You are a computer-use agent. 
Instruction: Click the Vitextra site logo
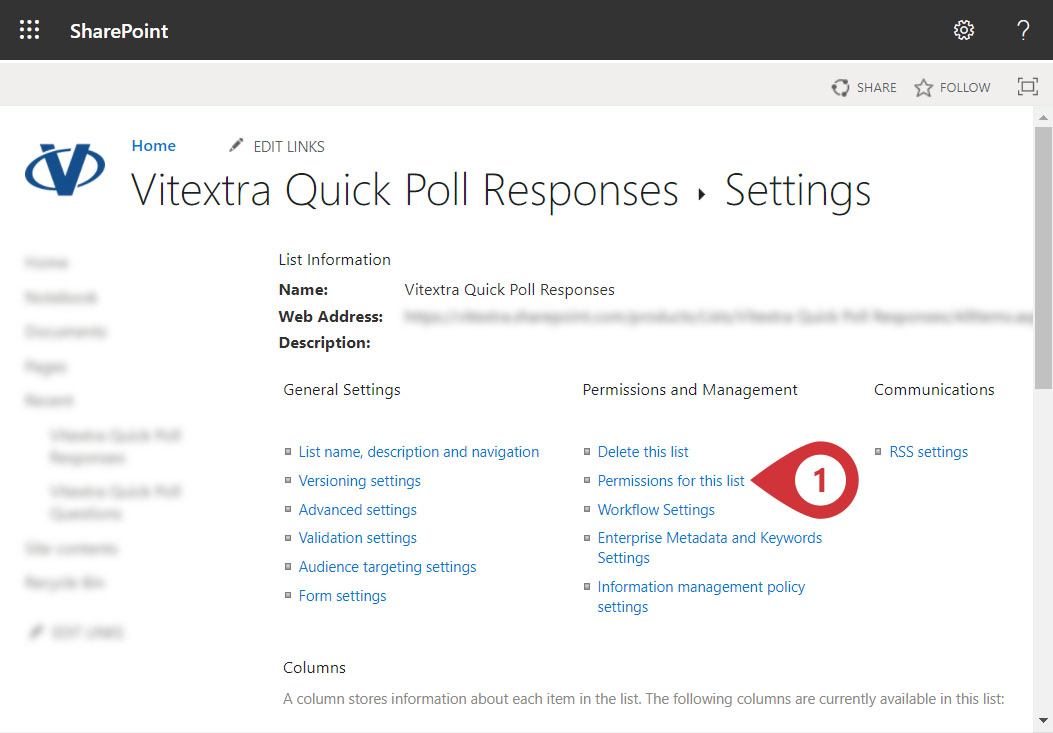tap(65, 170)
